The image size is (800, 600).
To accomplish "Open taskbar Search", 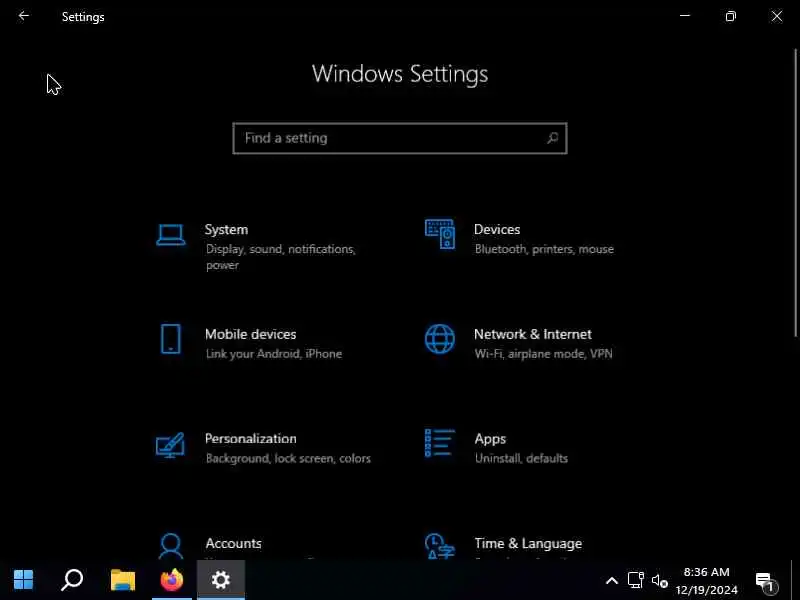I will 72,580.
